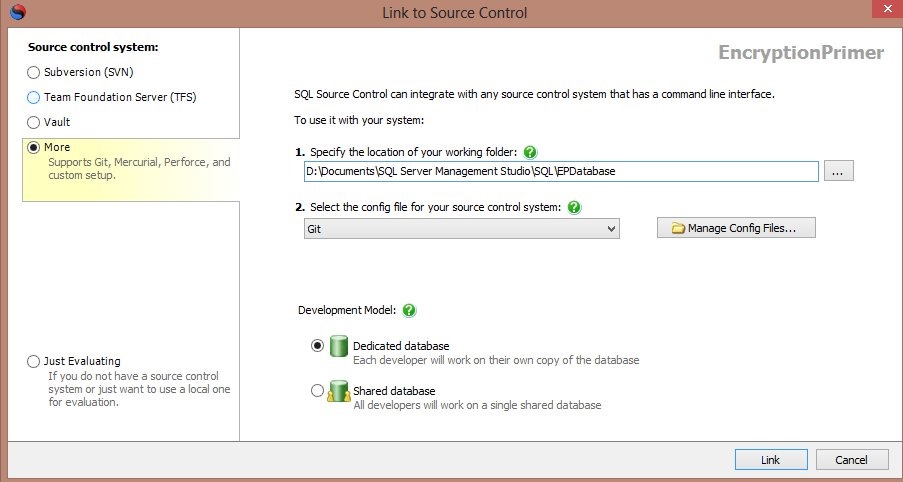Pick the More source control option
The height and width of the screenshot is (482, 903).
34,148
